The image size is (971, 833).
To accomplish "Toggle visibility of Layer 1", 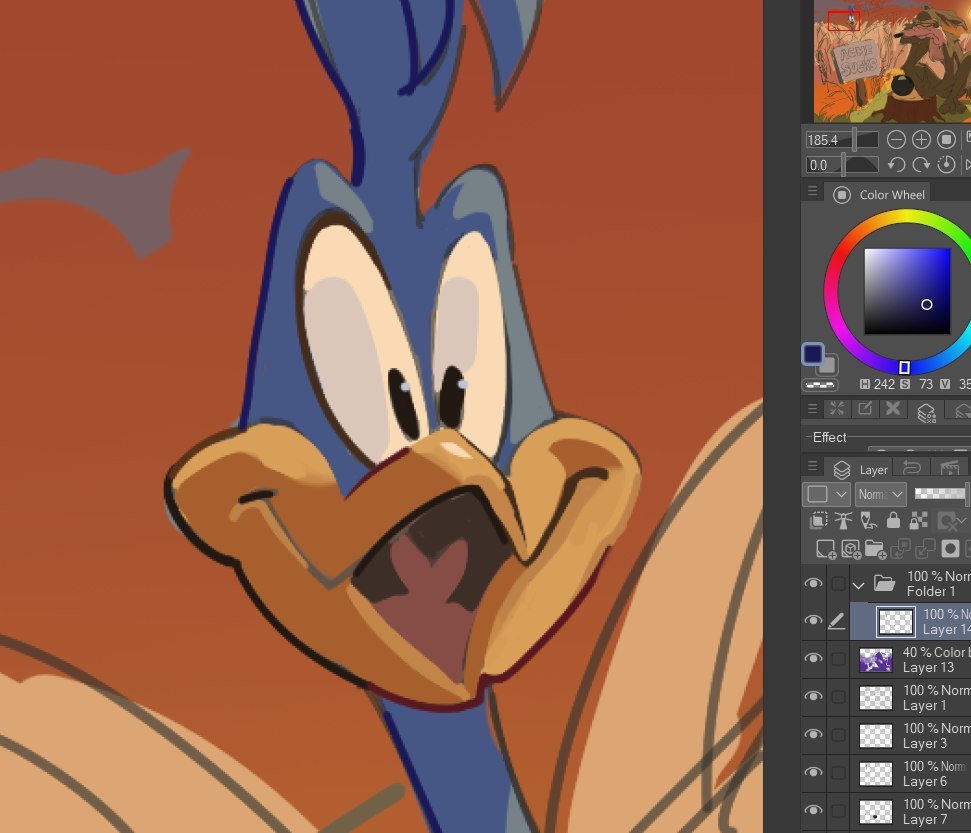I will [814, 697].
